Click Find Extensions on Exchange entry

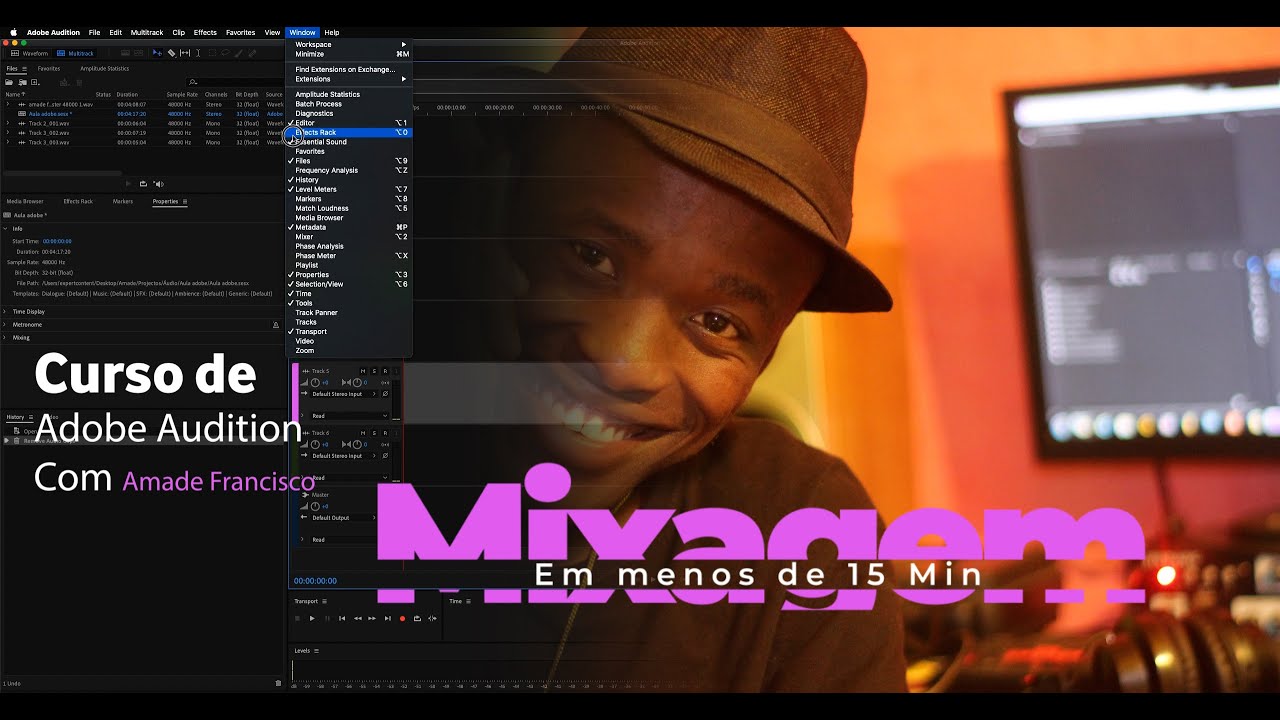click(349, 69)
